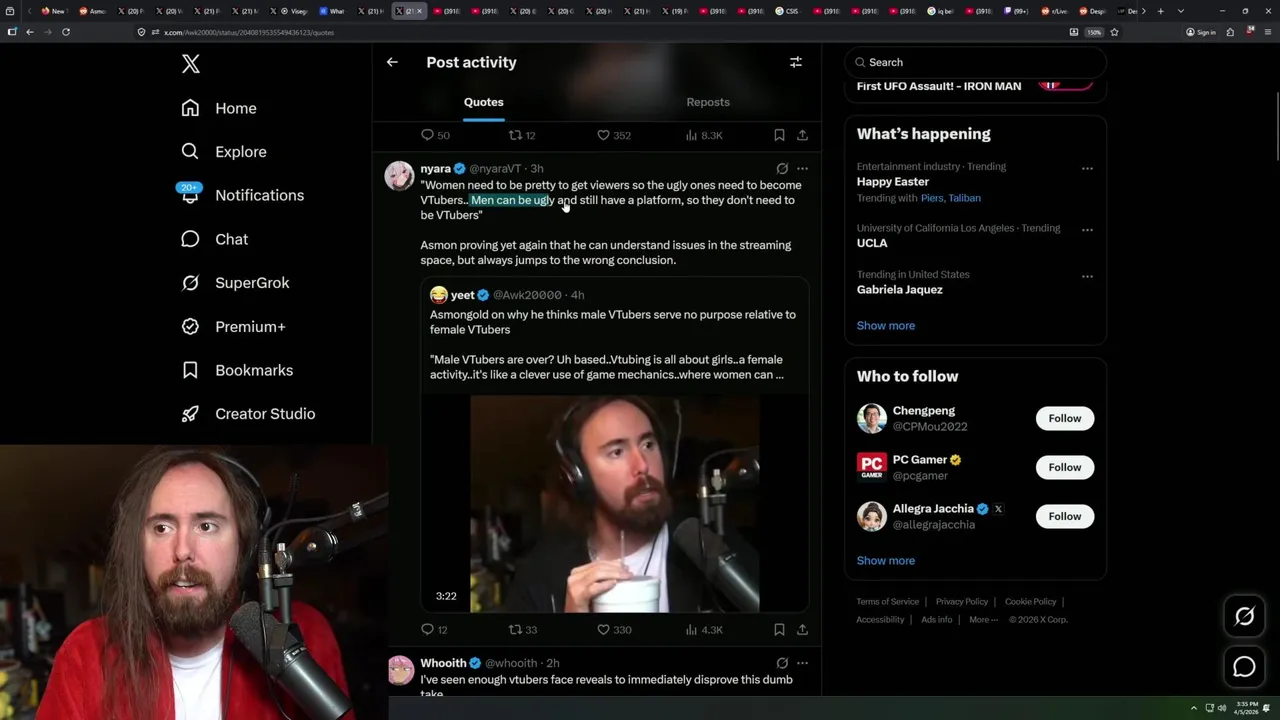The height and width of the screenshot is (720, 1280).
Task: Click the browser Sign in button
Action: pyautogui.click(x=1201, y=32)
